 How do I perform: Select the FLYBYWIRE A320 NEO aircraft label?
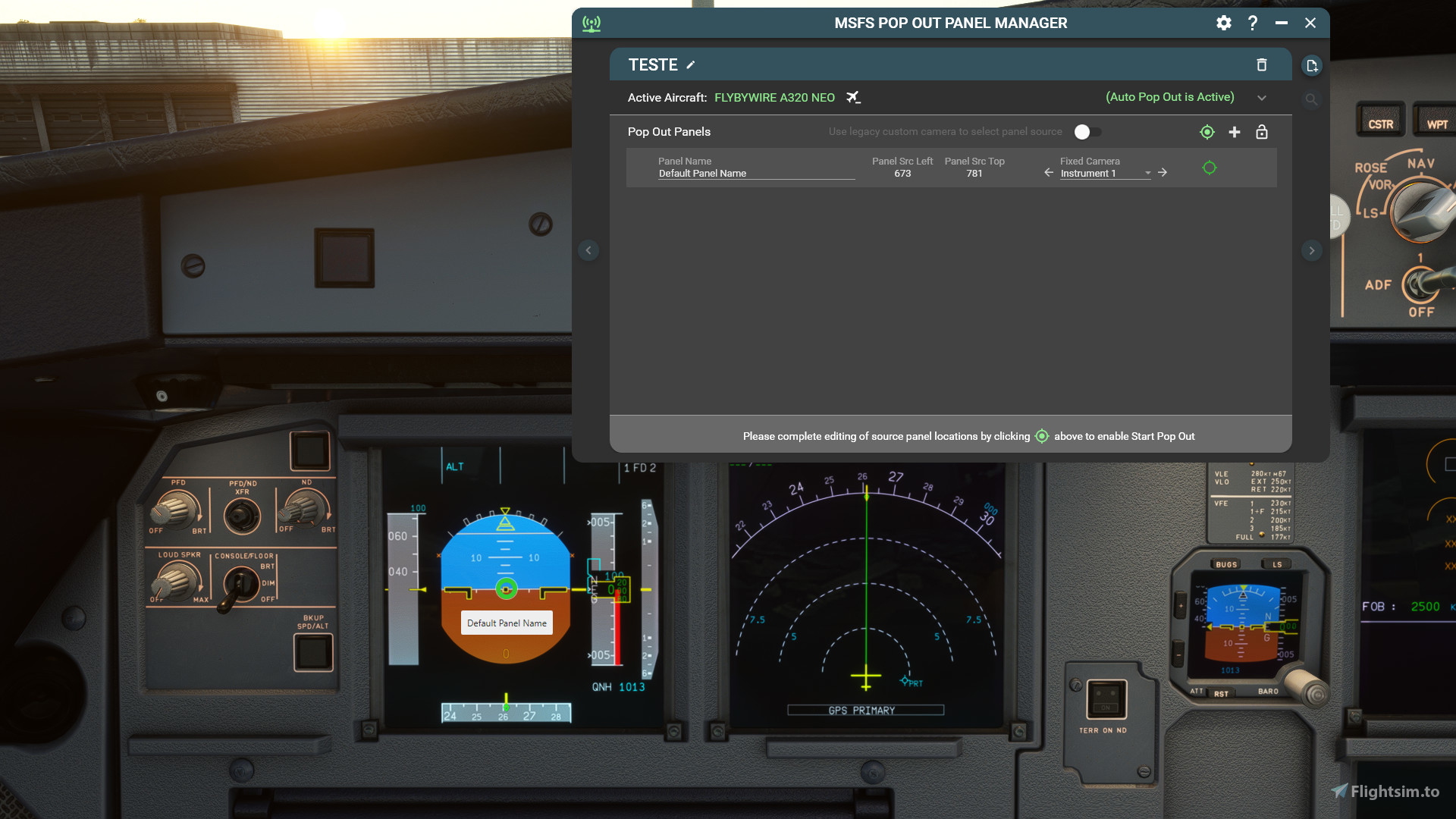tap(773, 97)
